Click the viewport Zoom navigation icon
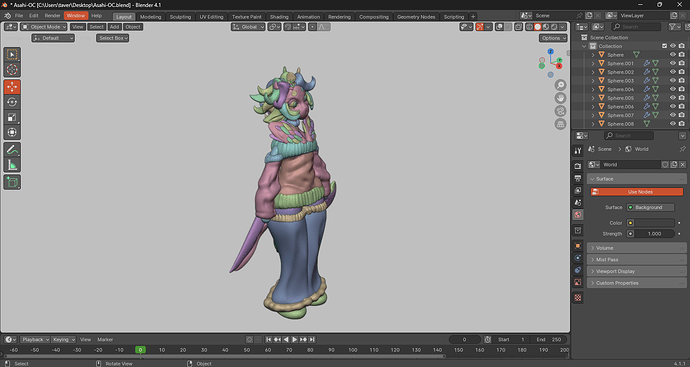Screen dimensions: 690x367 [560, 85]
